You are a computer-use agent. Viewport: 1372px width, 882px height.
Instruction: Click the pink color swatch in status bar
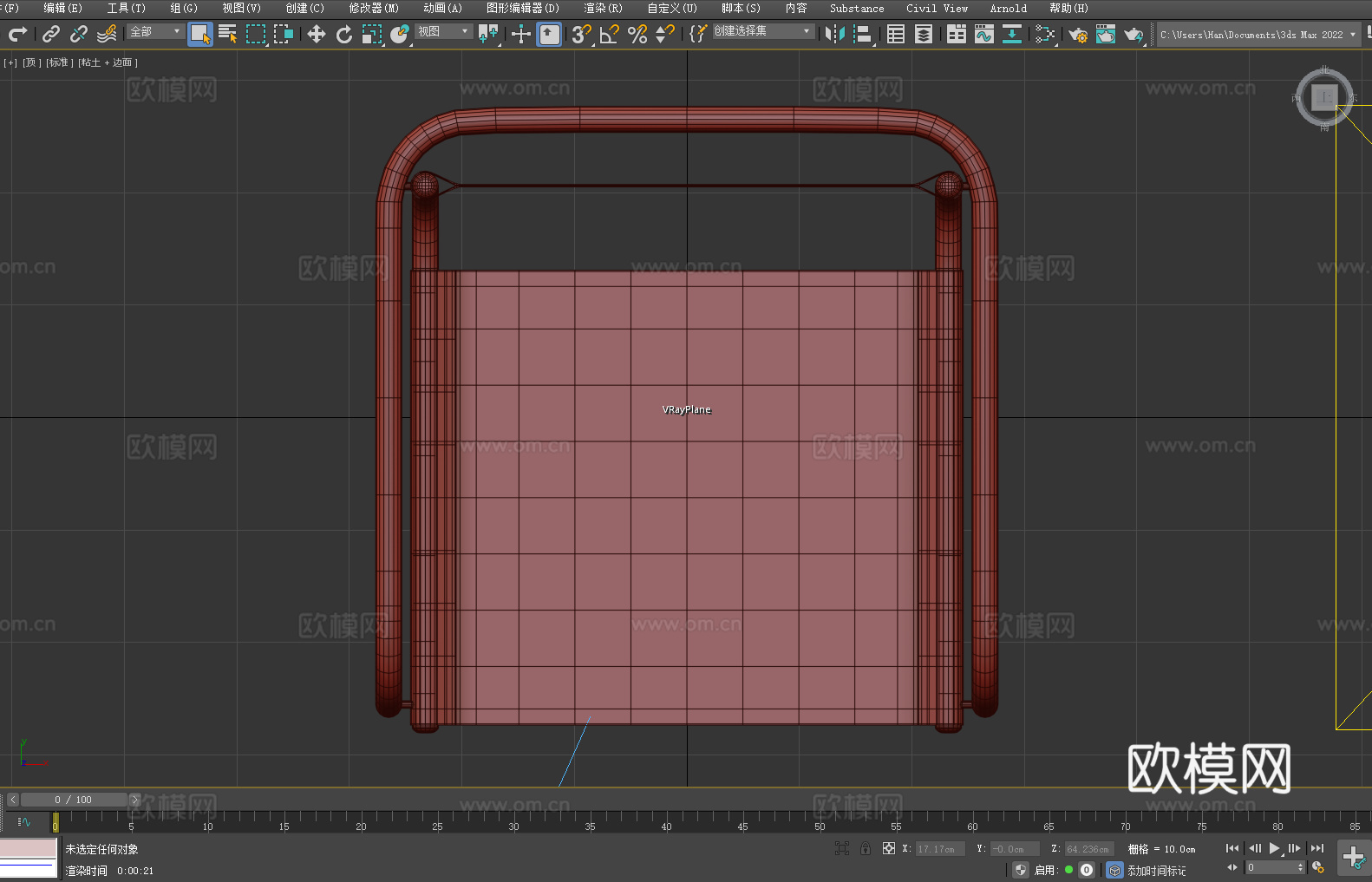tap(28, 847)
